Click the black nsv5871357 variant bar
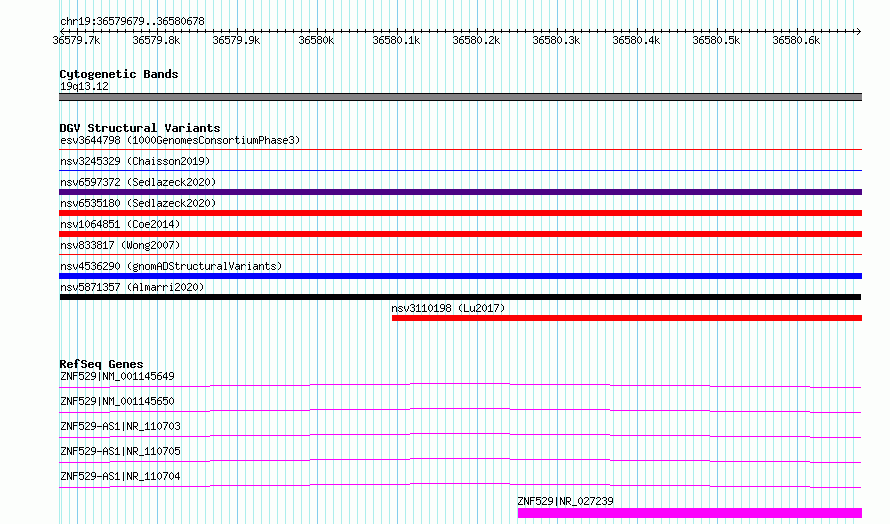Viewport: 890px width, 524px height. [x=460, y=297]
